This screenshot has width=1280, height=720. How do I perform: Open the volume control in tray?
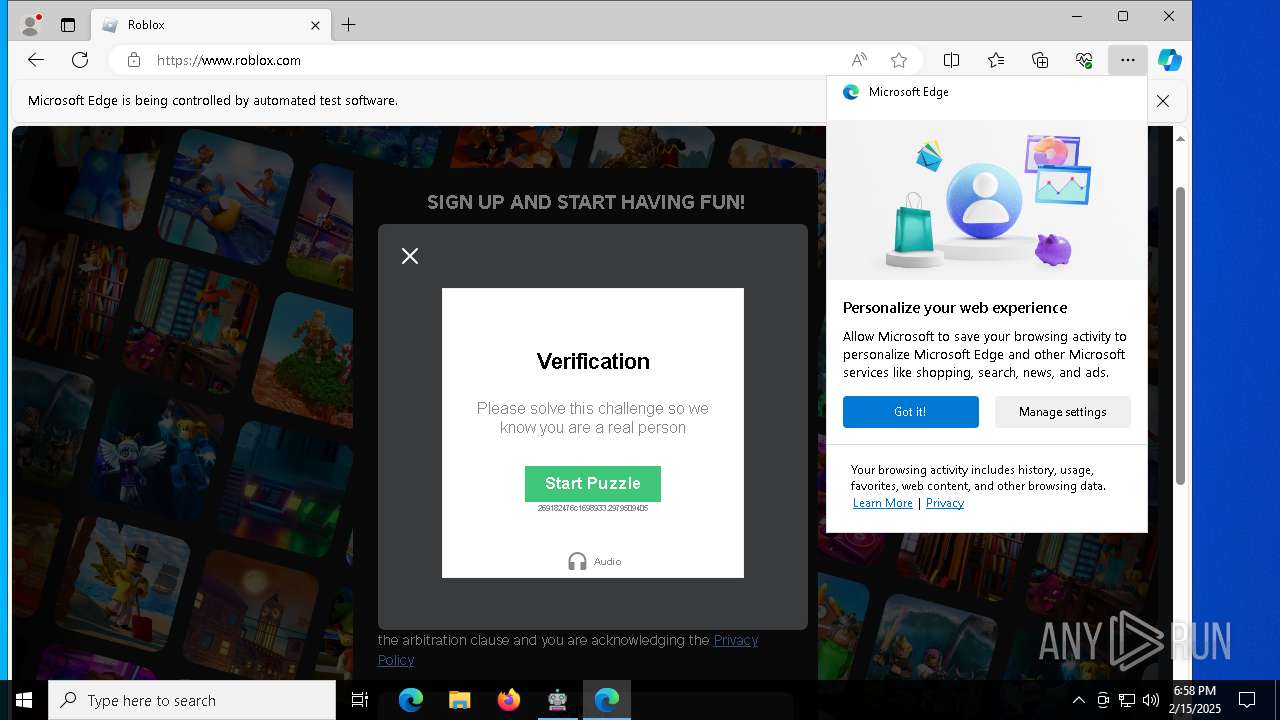[x=1151, y=700]
